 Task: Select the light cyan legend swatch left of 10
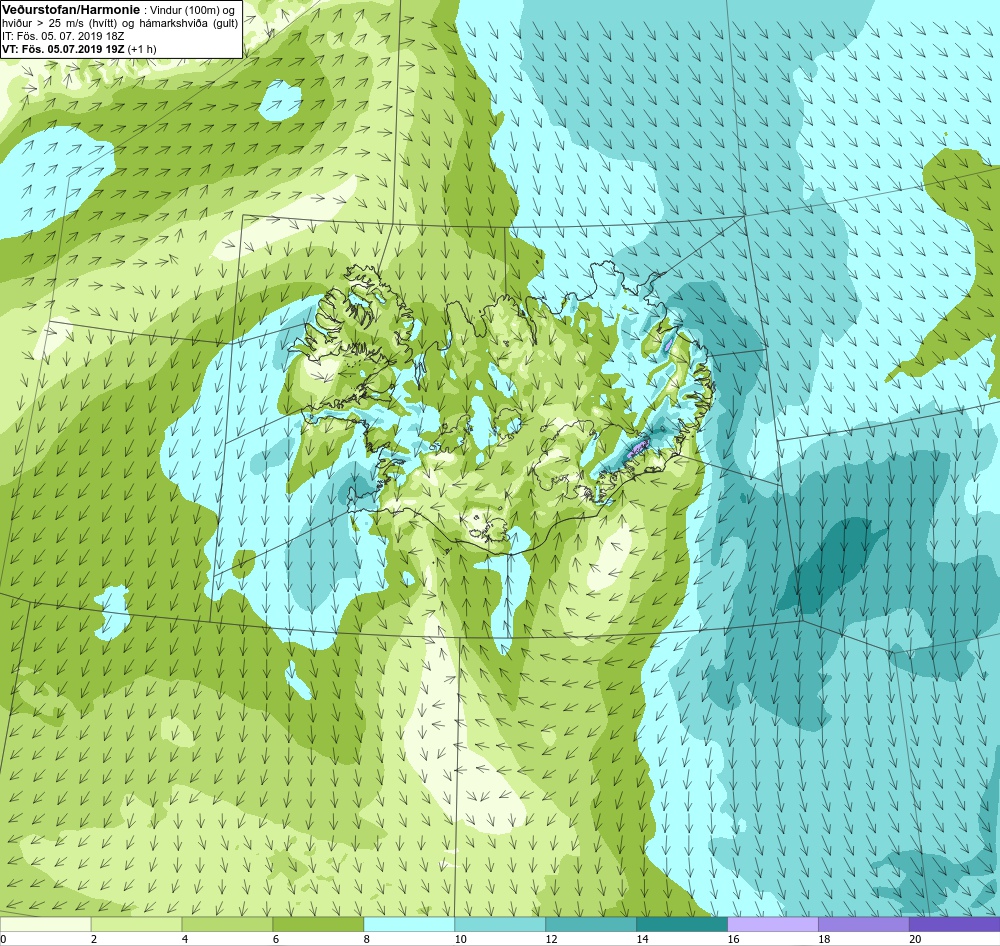click(409, 924)
